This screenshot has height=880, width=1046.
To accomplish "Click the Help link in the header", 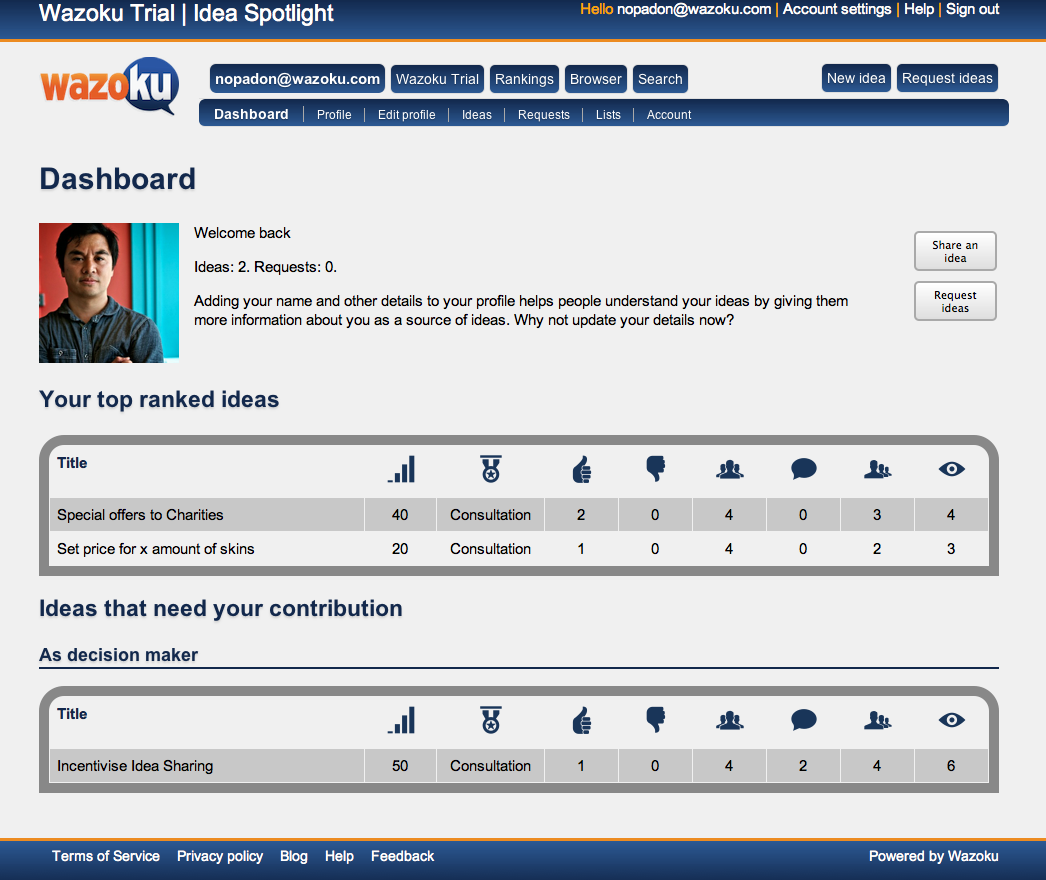I will [919, 9].
